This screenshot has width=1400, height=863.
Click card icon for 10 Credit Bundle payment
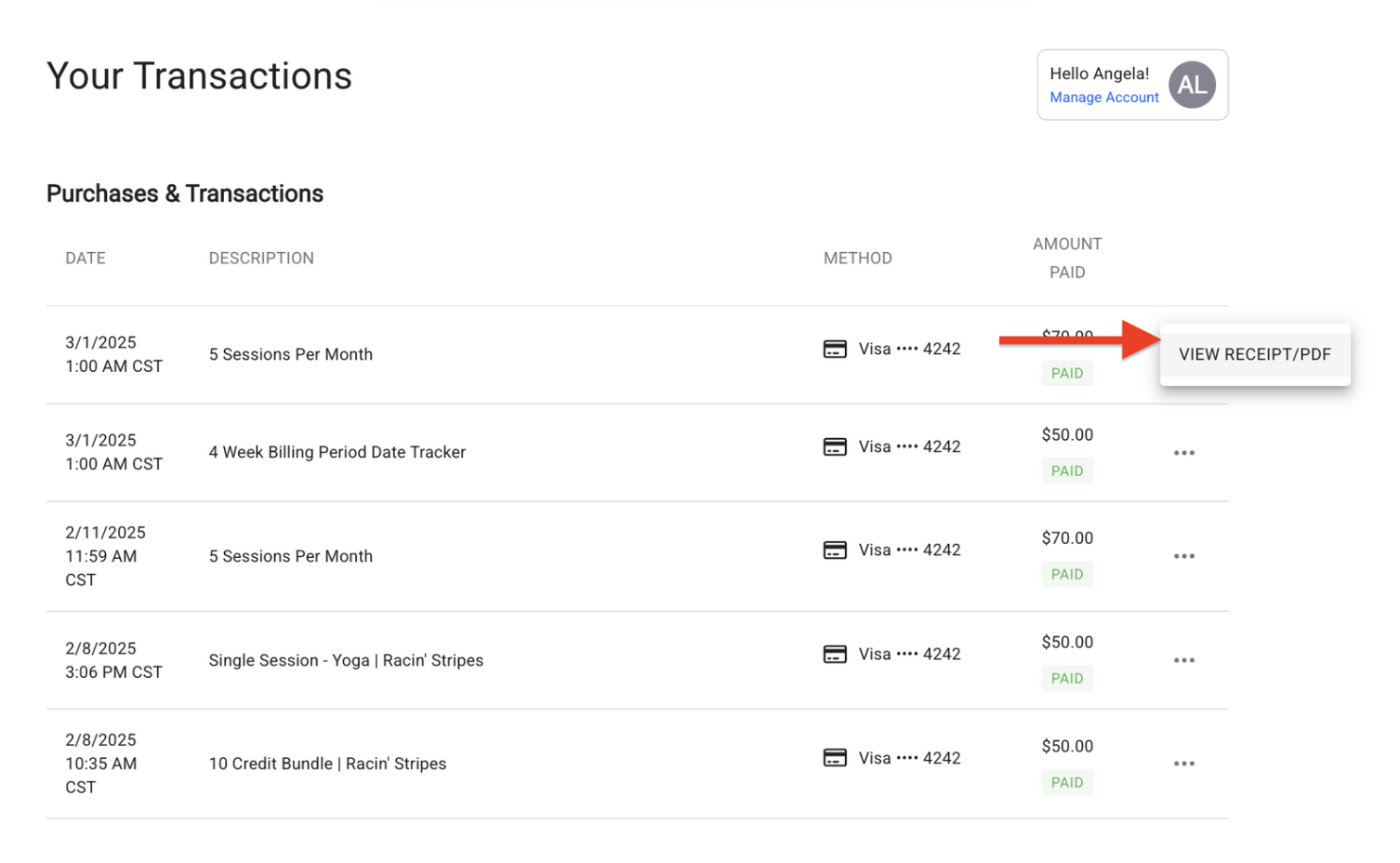click(835, 758)
